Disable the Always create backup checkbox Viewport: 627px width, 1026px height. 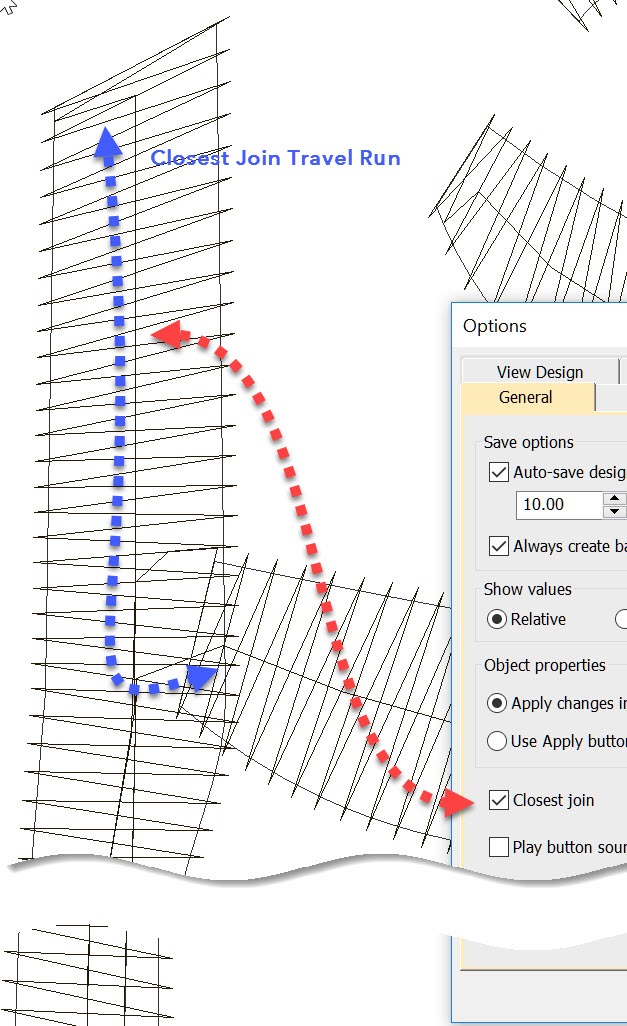(498, 546)
